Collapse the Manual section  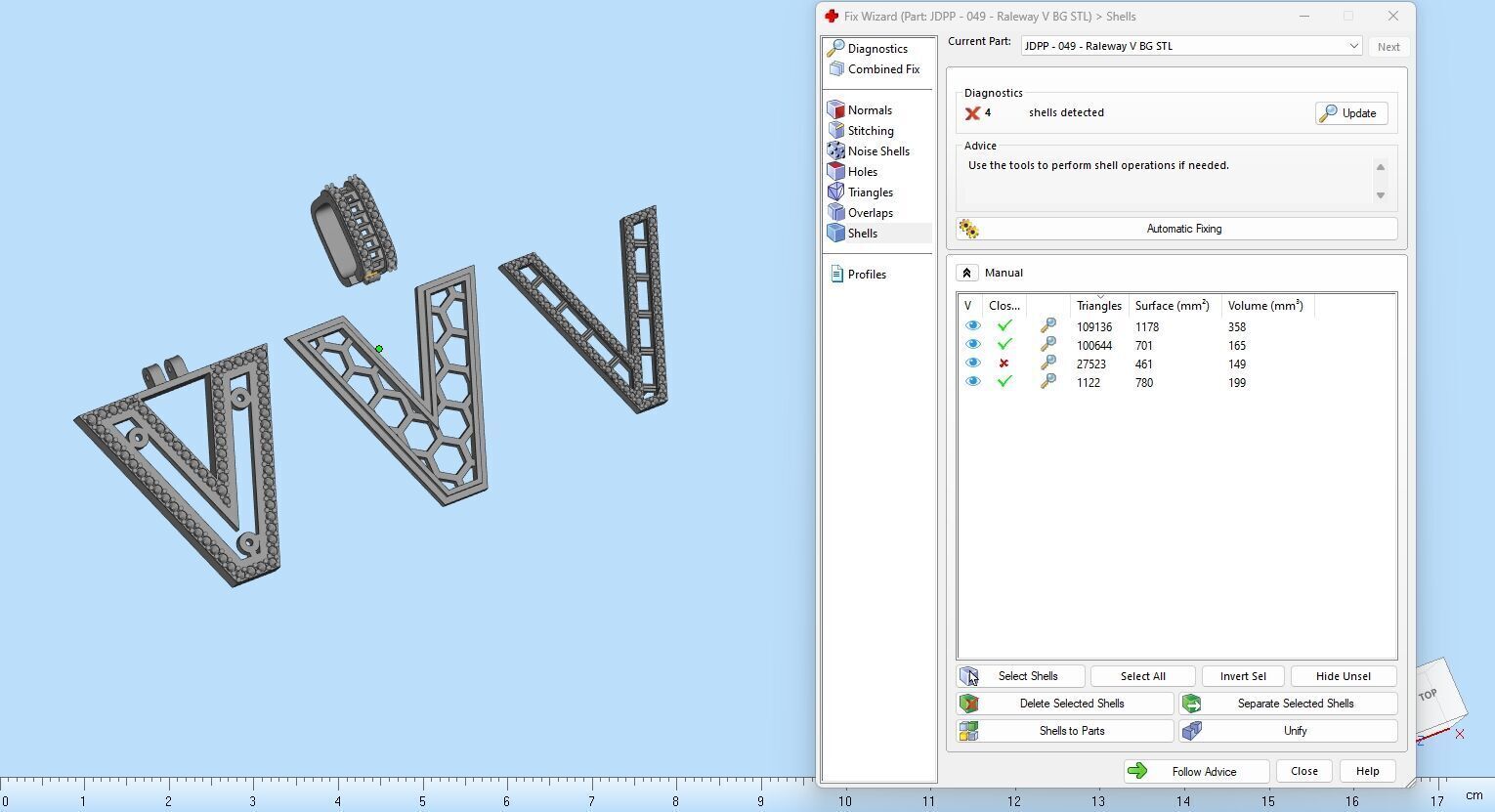(x=966, y=273)
